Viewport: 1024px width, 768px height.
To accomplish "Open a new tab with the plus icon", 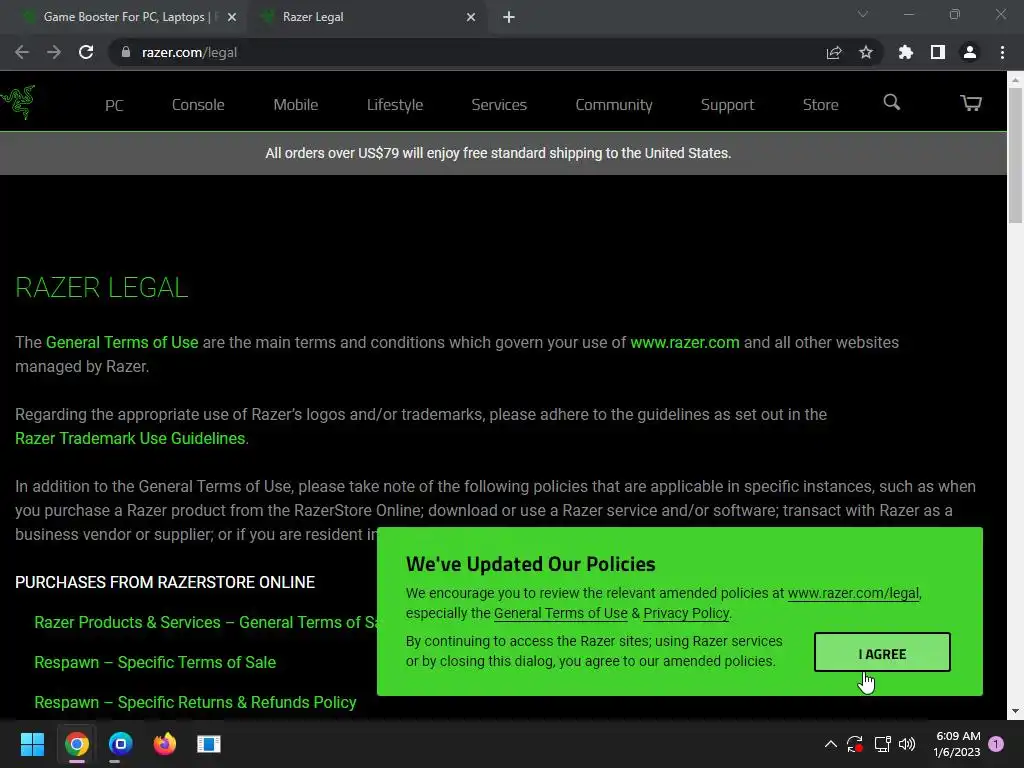I will point(509,17).
